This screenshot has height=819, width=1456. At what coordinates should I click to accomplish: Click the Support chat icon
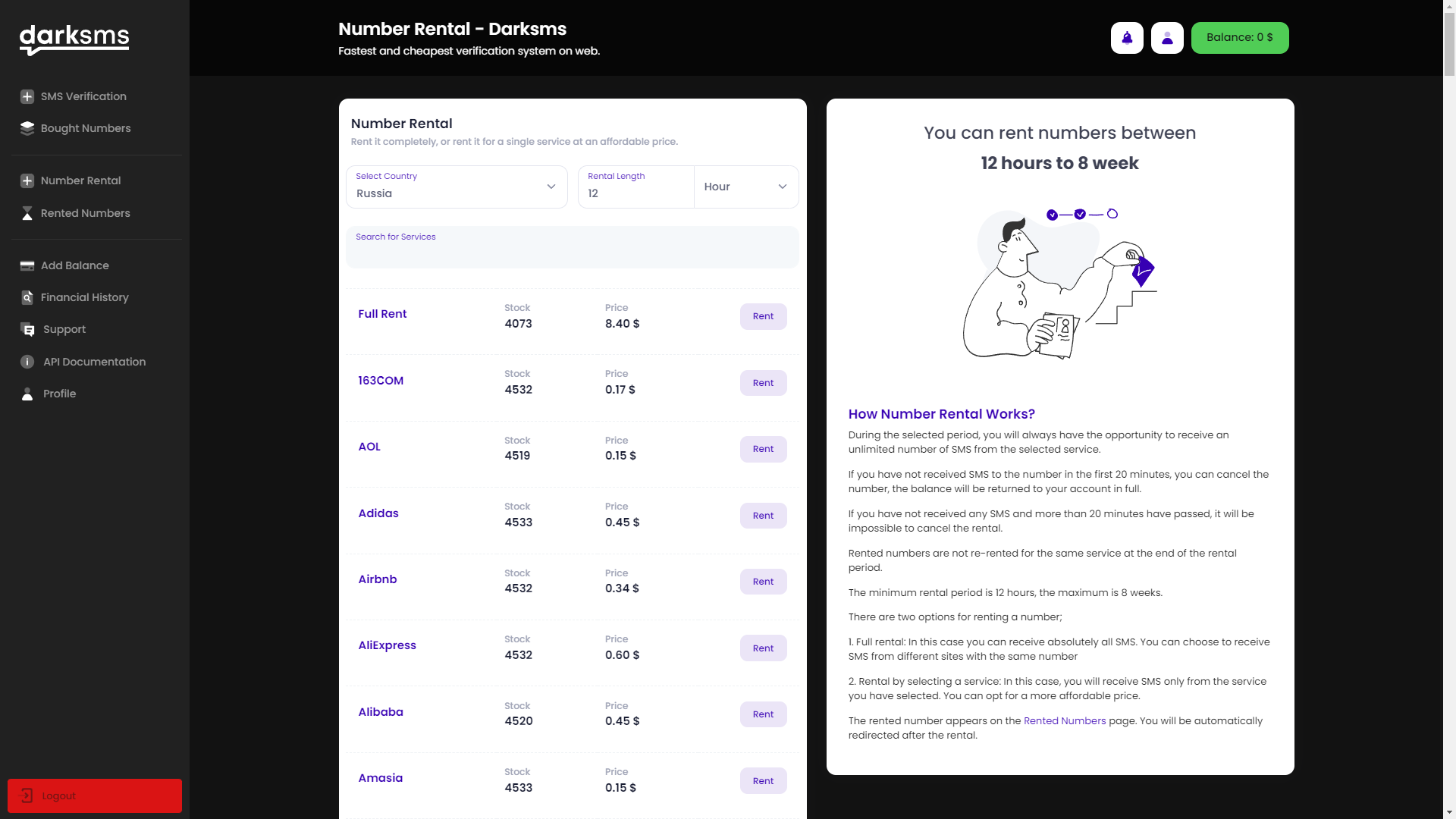click(28, 329)
